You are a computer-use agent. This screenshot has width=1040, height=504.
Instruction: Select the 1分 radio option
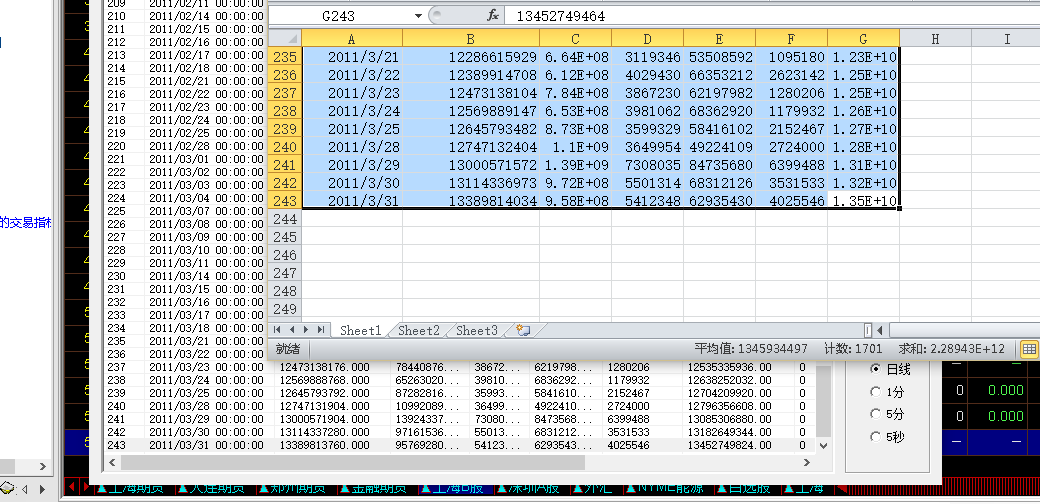coord(876,392)
